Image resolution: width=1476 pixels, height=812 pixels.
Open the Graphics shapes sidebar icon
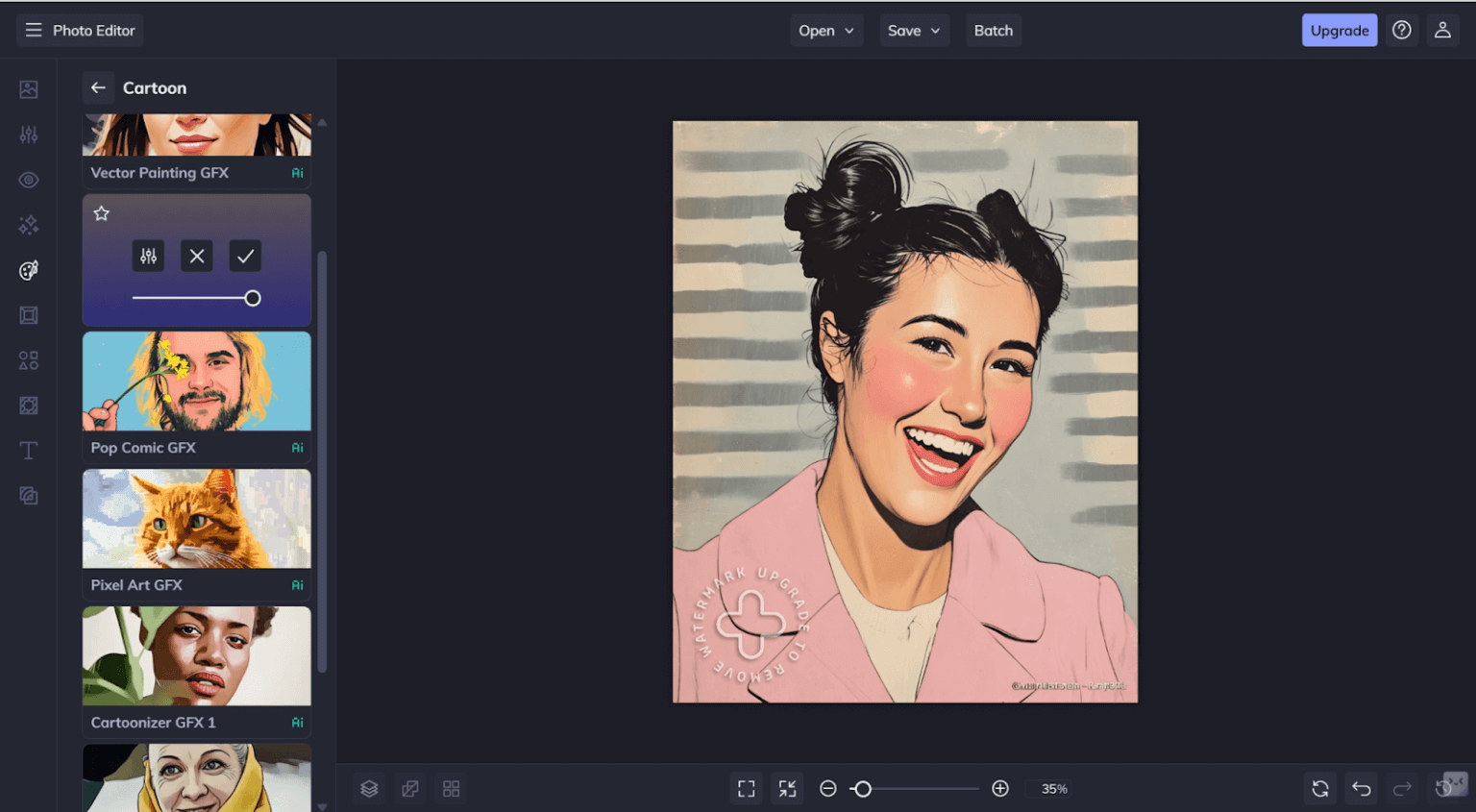click(x=29, y=360)
